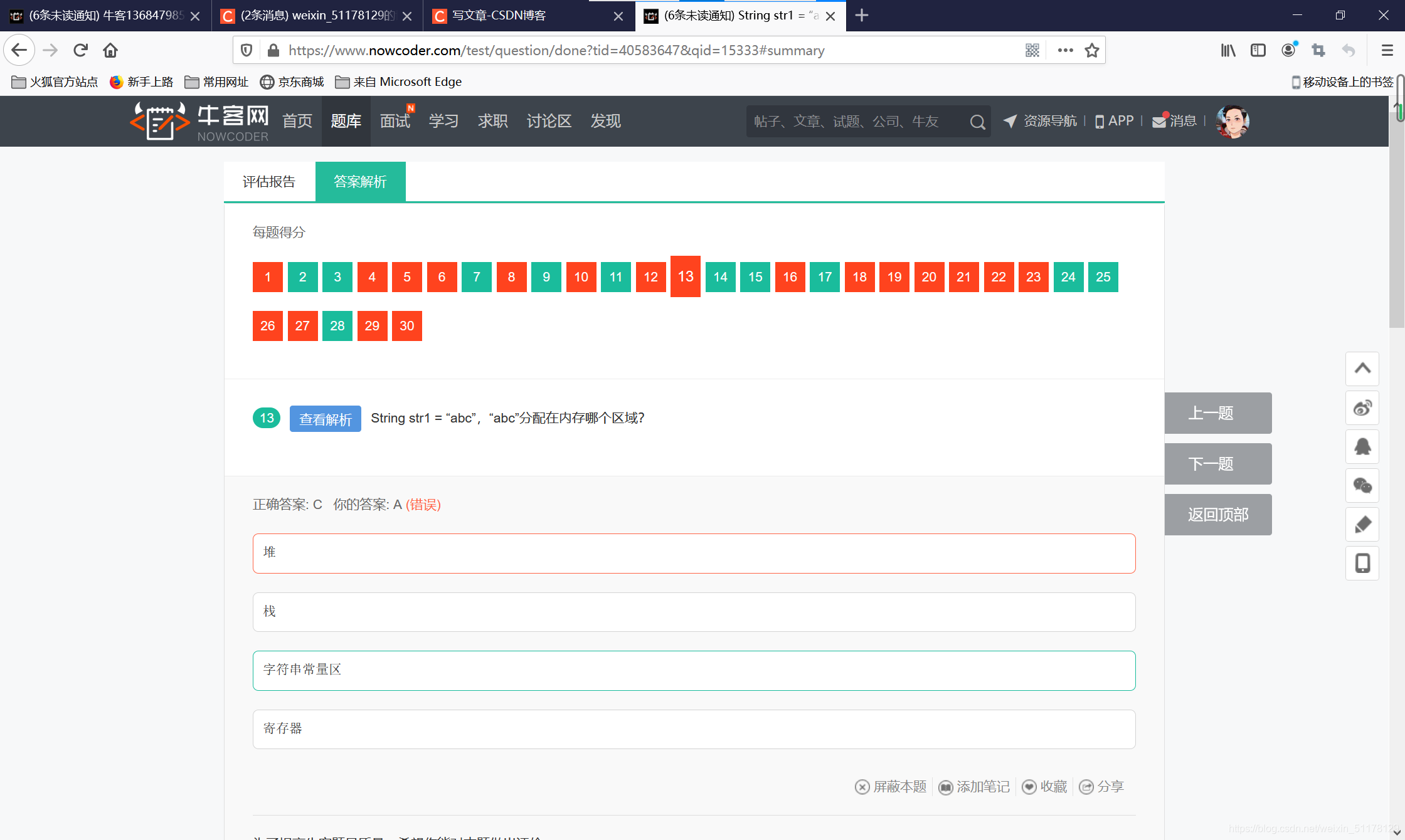Open the 评估报告 tab
This screenshot has height=840, width=1405.
[x=269, y=182]
